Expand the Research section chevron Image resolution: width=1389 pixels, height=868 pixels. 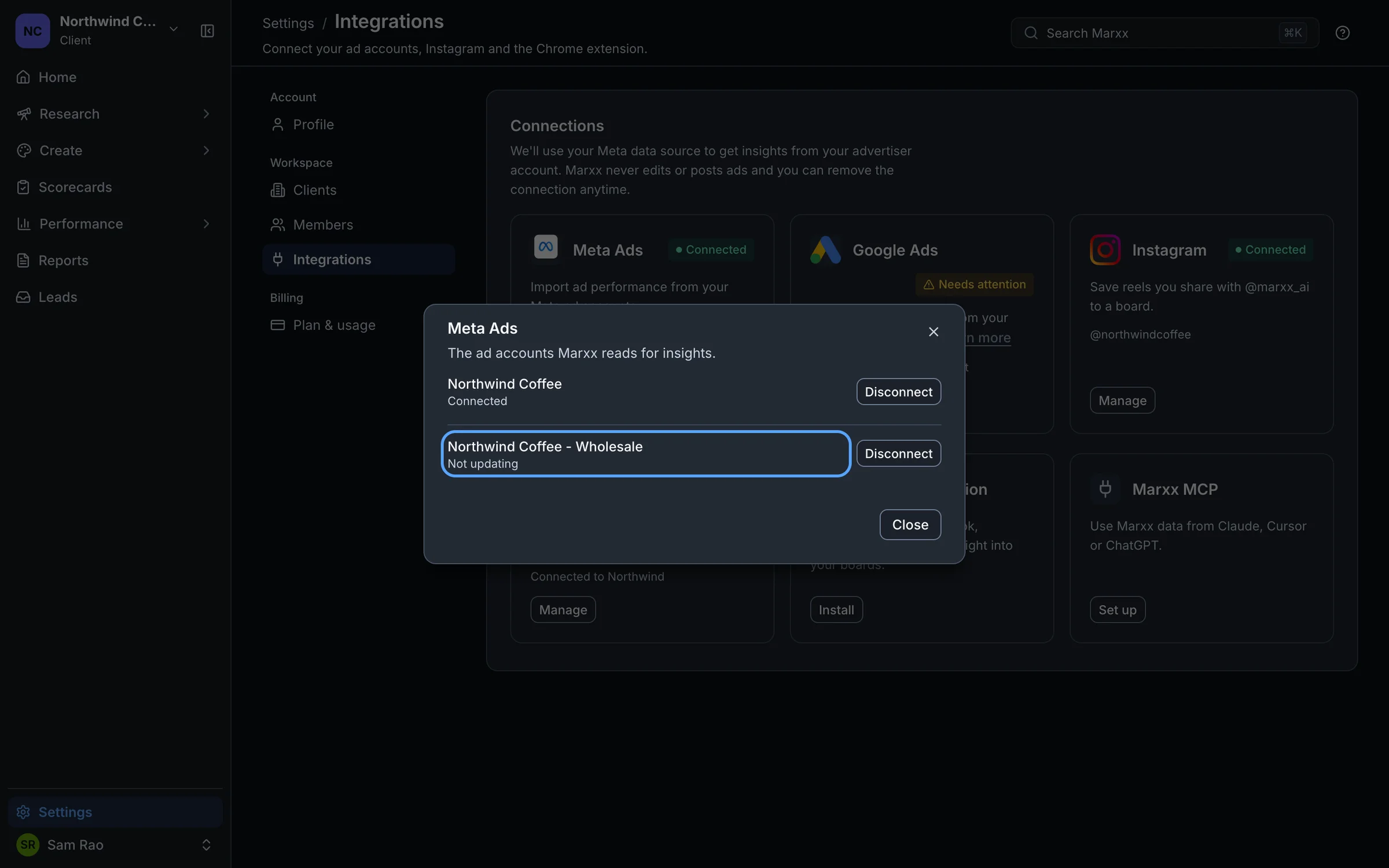206,113
